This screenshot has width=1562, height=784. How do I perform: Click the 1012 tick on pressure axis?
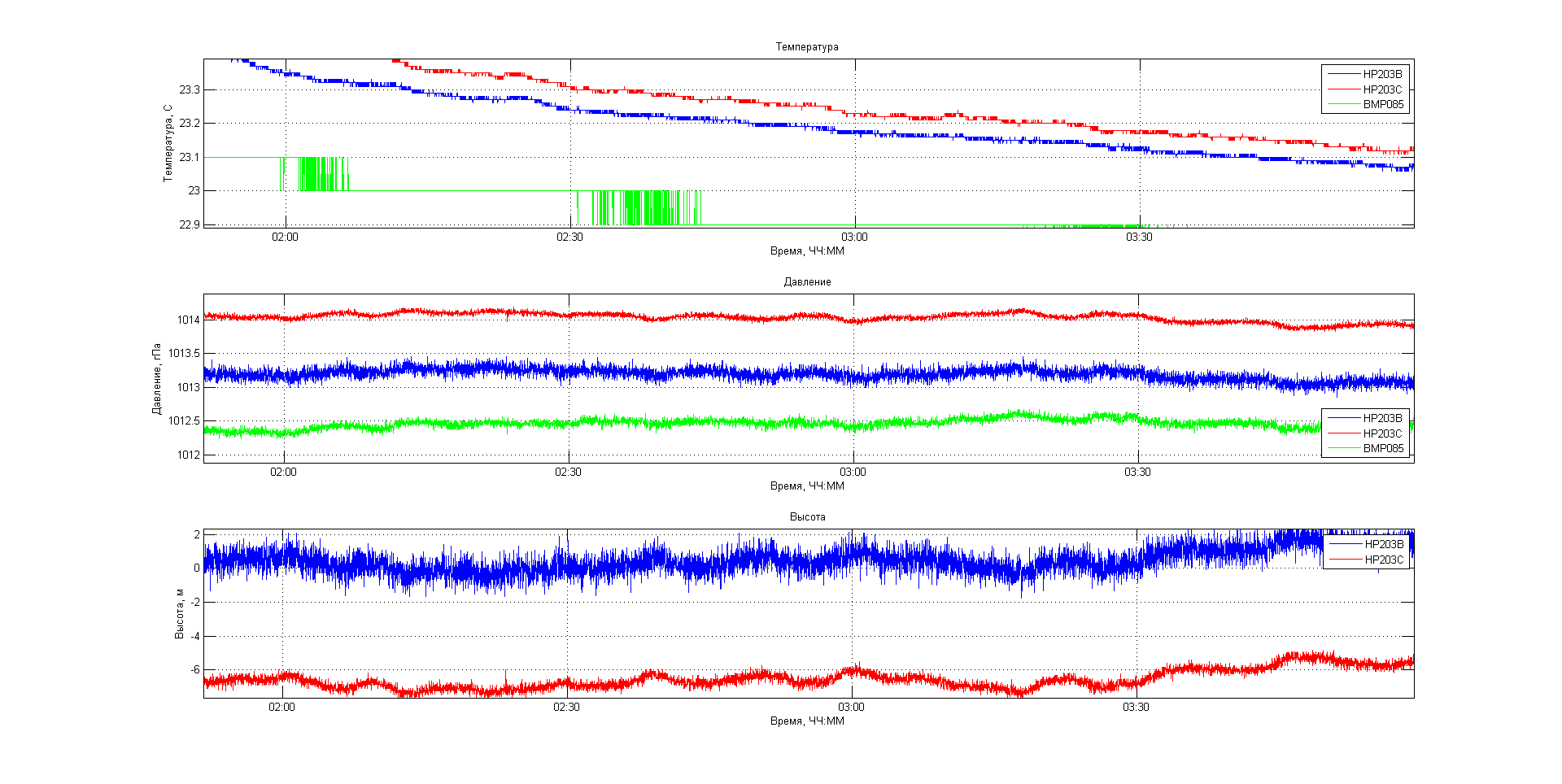click(189, 455)
